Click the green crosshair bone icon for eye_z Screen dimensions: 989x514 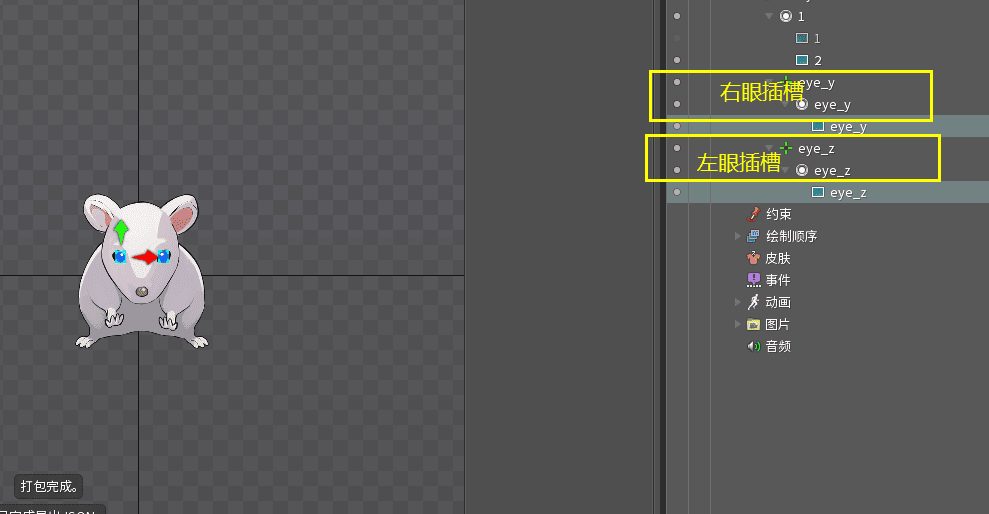pyautogui.click(x=786, y=148)
